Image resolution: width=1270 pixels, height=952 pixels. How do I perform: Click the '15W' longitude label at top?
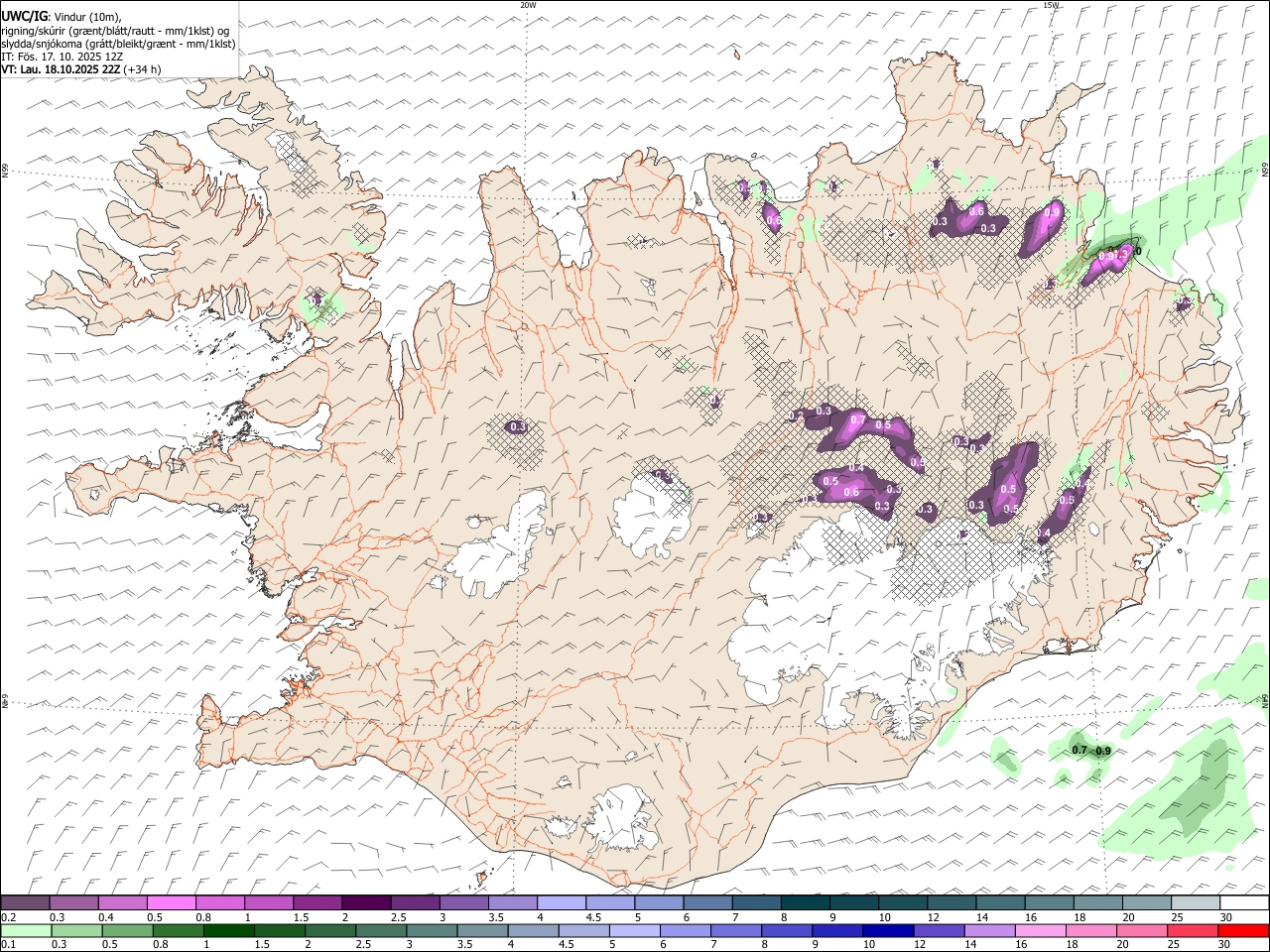[x=1051, y=5]
